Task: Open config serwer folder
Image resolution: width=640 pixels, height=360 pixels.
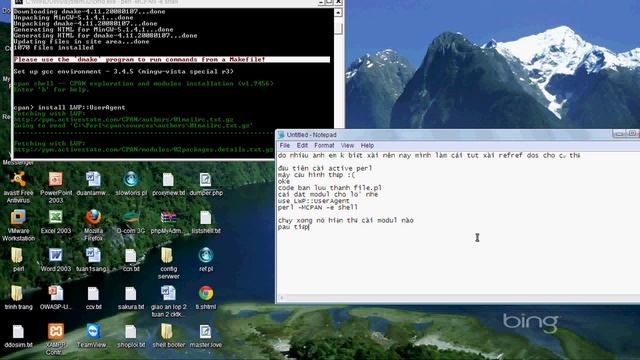Action: (x=167, y=255)
